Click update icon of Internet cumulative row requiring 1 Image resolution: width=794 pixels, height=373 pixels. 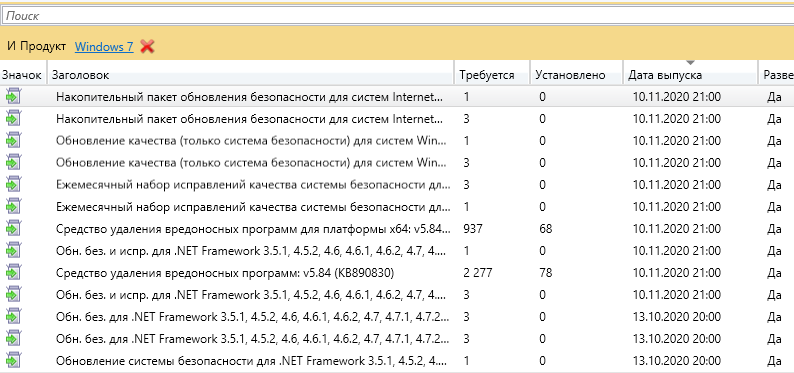pos(13,96)
